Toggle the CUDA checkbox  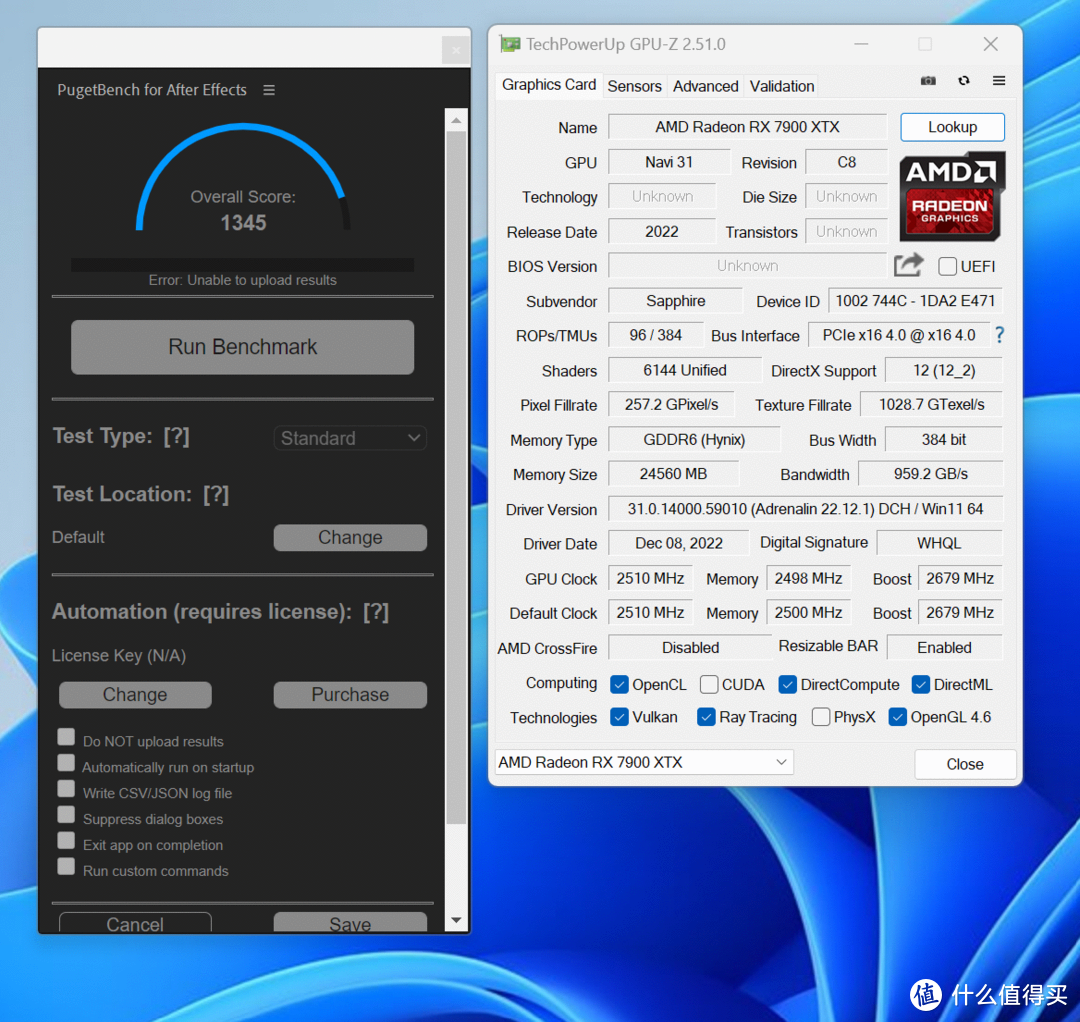pyautogui.click(x=709, y=685)
